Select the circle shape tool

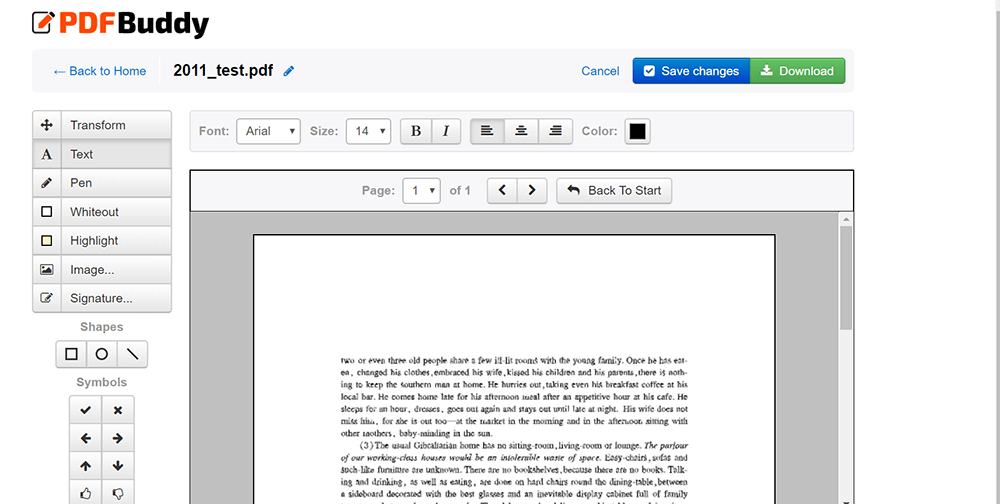click(102, 354)
